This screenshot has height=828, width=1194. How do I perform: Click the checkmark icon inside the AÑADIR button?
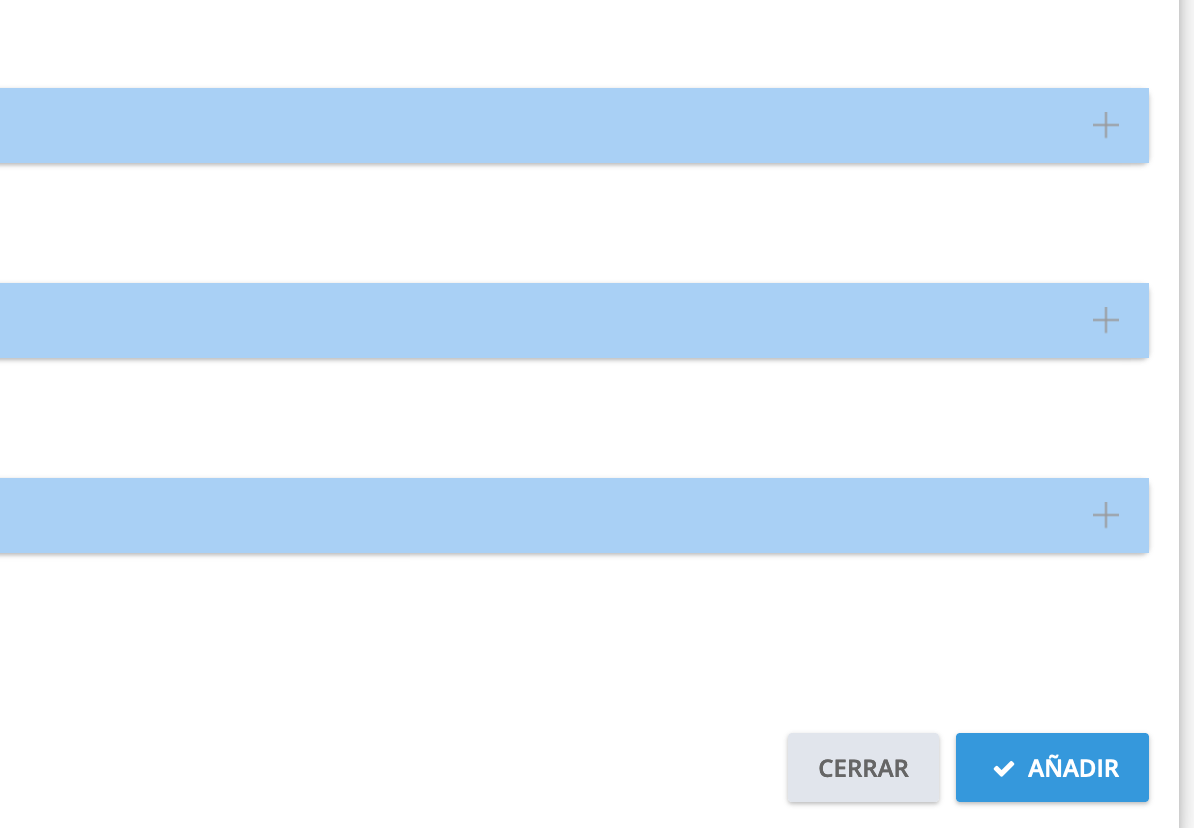click(x=1003, y=768)
